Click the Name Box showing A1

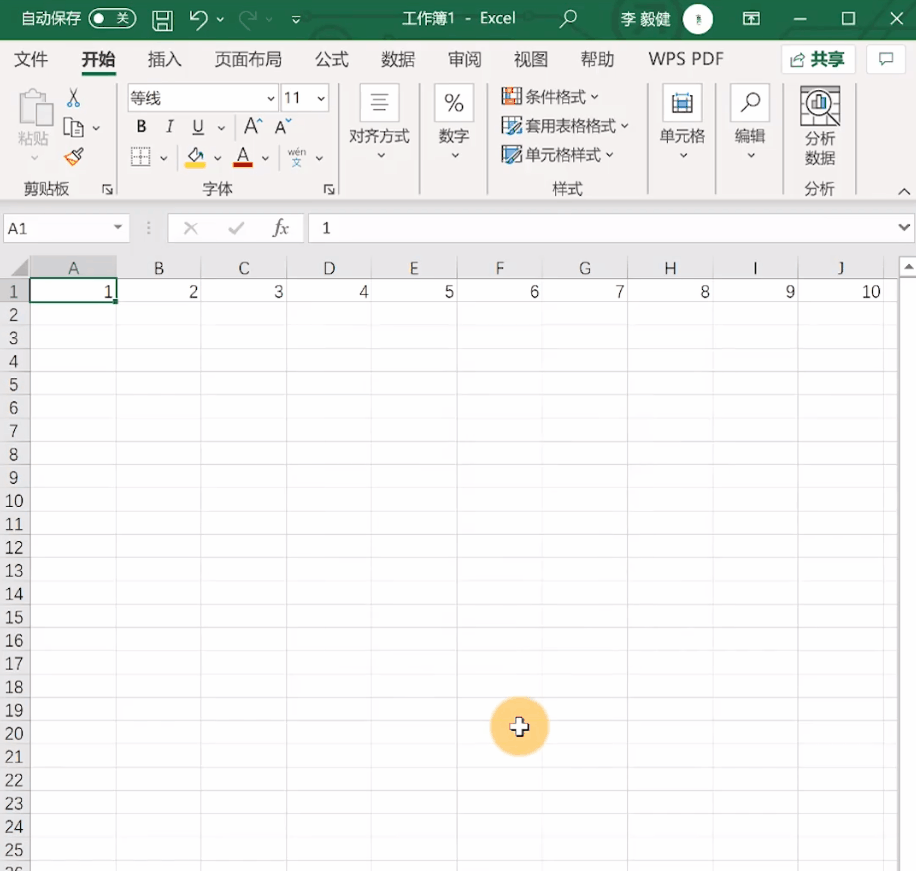(65, 228)
